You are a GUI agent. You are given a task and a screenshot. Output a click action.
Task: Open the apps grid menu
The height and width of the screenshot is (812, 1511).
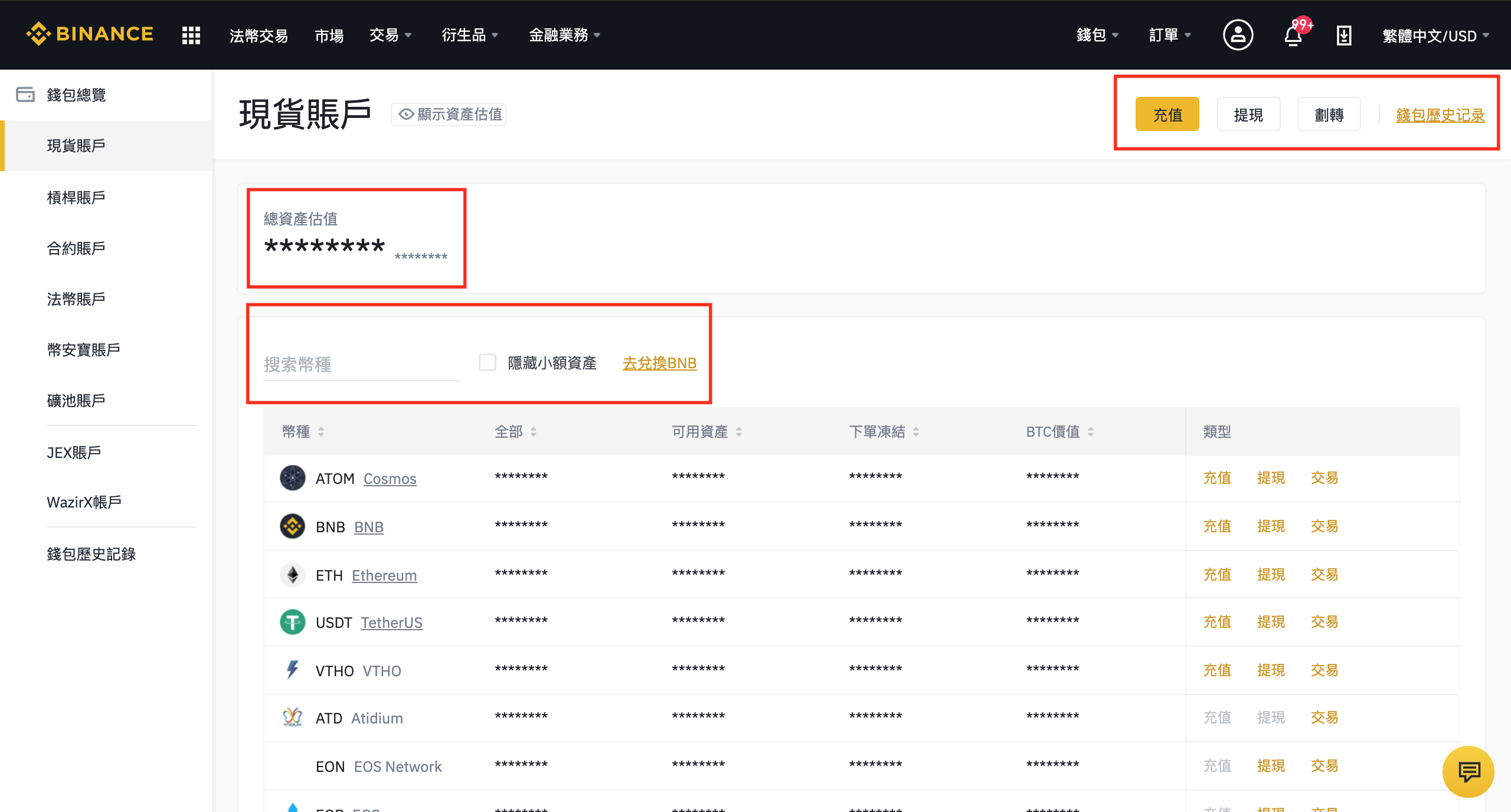[191, 35]
